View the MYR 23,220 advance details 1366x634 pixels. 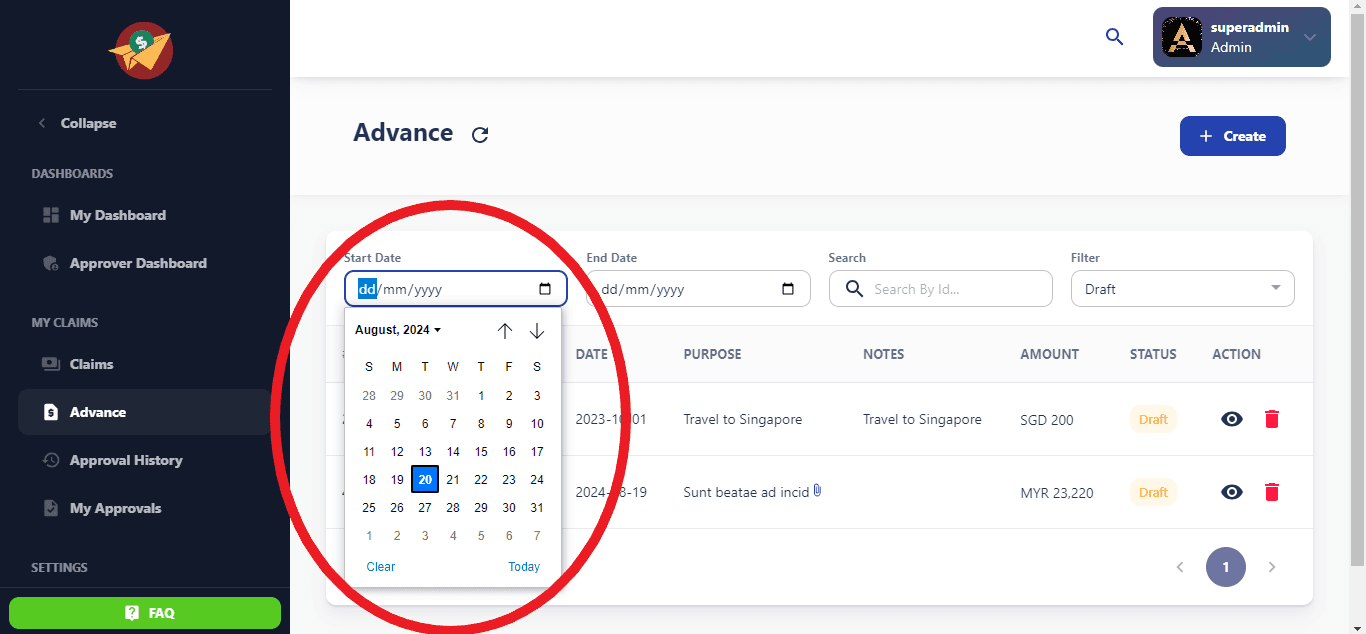point(1231,492)
